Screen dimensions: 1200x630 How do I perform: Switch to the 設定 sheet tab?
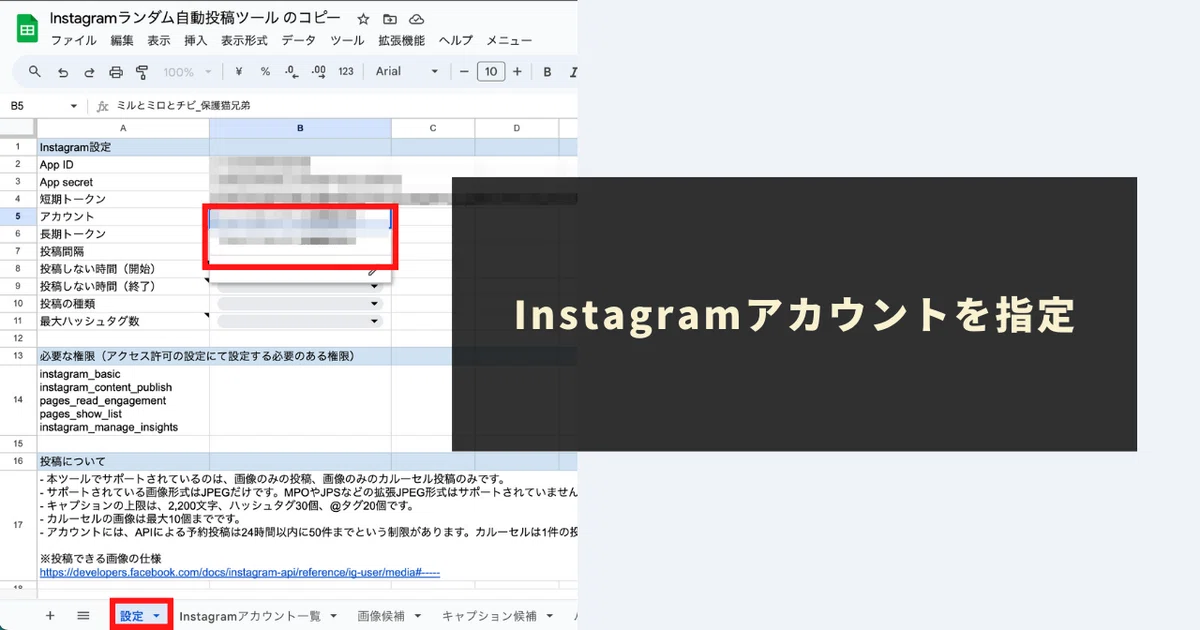pos(132,616)
